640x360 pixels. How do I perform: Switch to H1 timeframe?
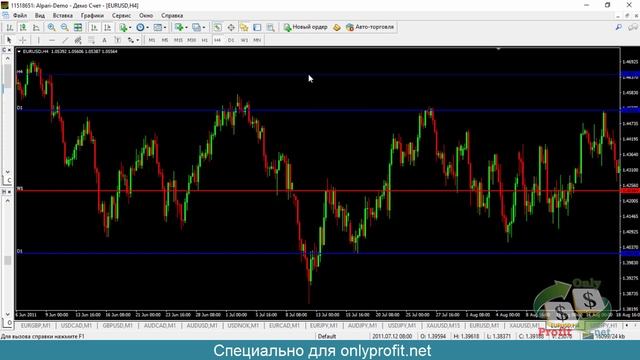pyautogui.click(x=204, y=40)
